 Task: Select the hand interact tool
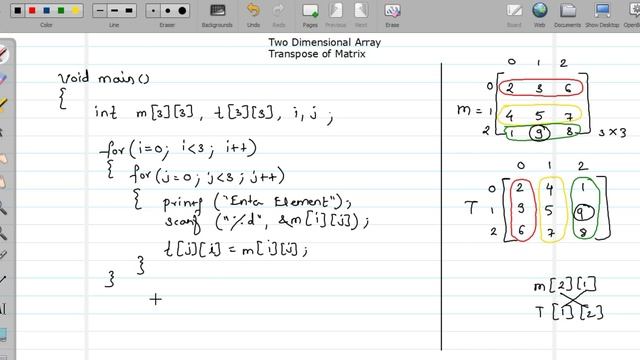(3, 158)
